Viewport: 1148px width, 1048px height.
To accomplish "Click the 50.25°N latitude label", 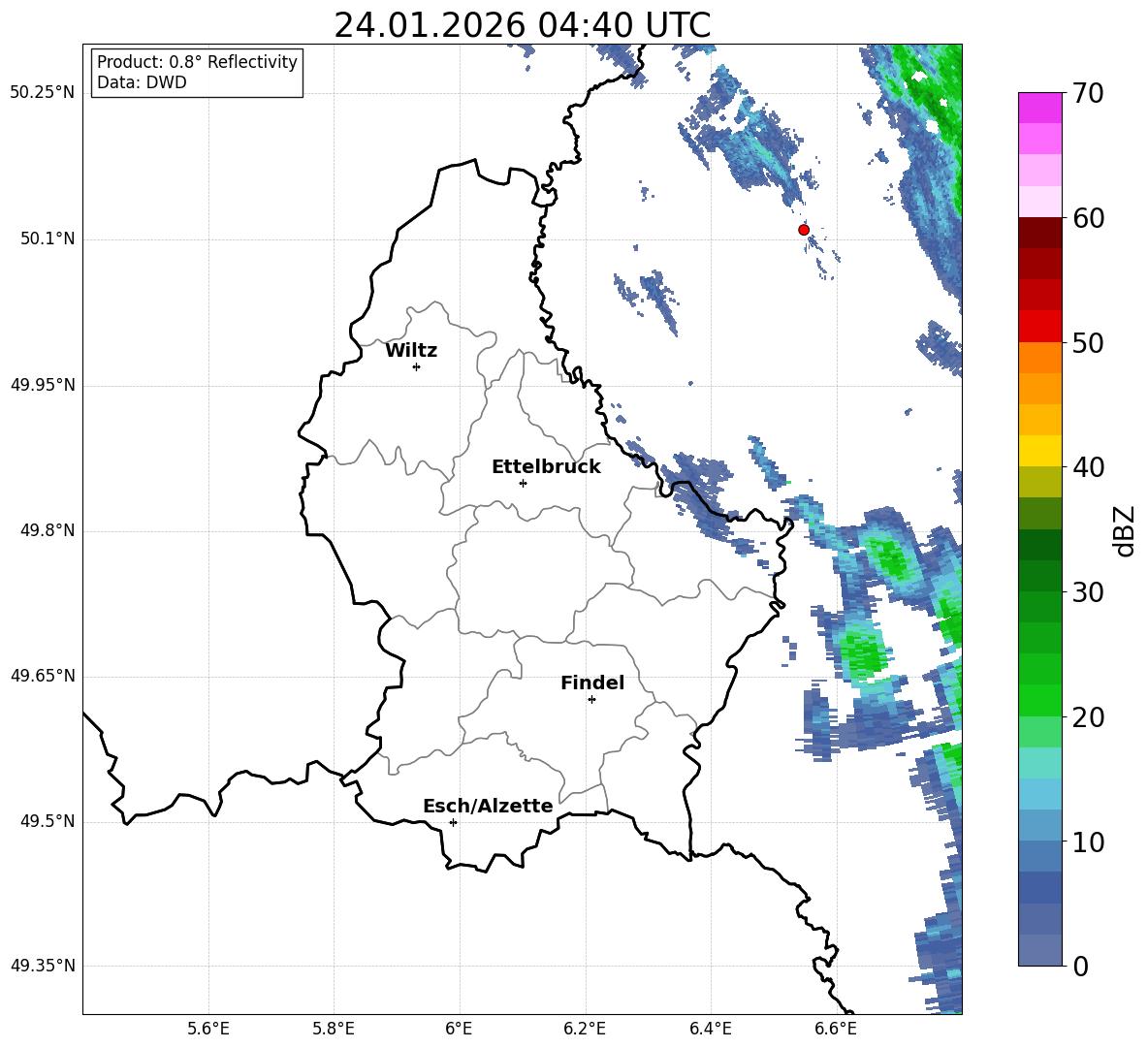I will point(42,93).
